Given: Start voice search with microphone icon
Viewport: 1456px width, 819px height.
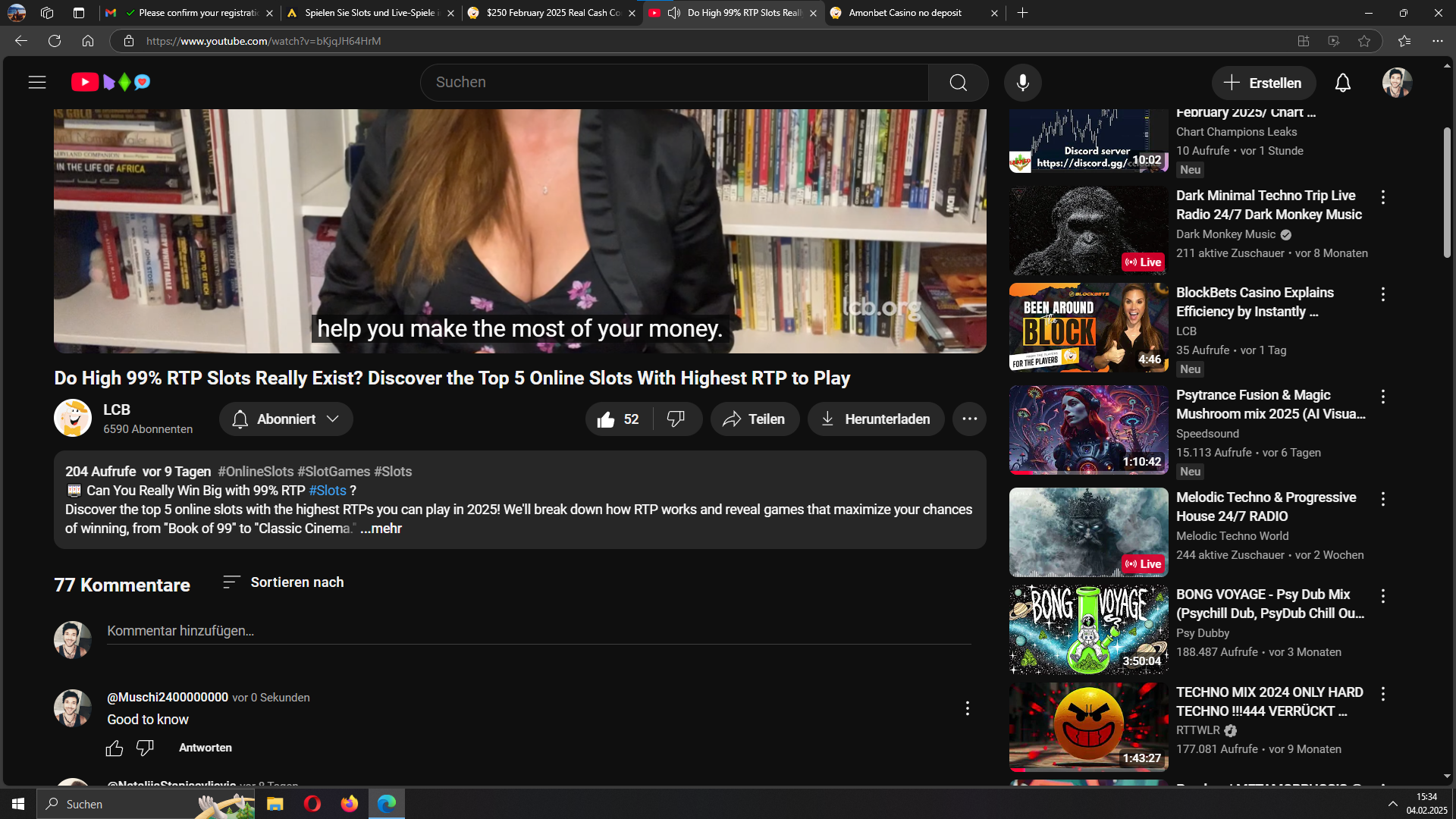Looking at the screenshot, I should pos(1022,83).
